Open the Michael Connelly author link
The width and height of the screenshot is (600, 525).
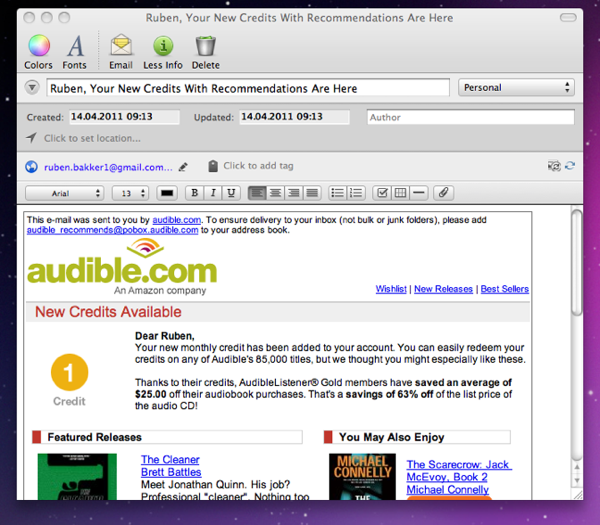coord(448,490)
